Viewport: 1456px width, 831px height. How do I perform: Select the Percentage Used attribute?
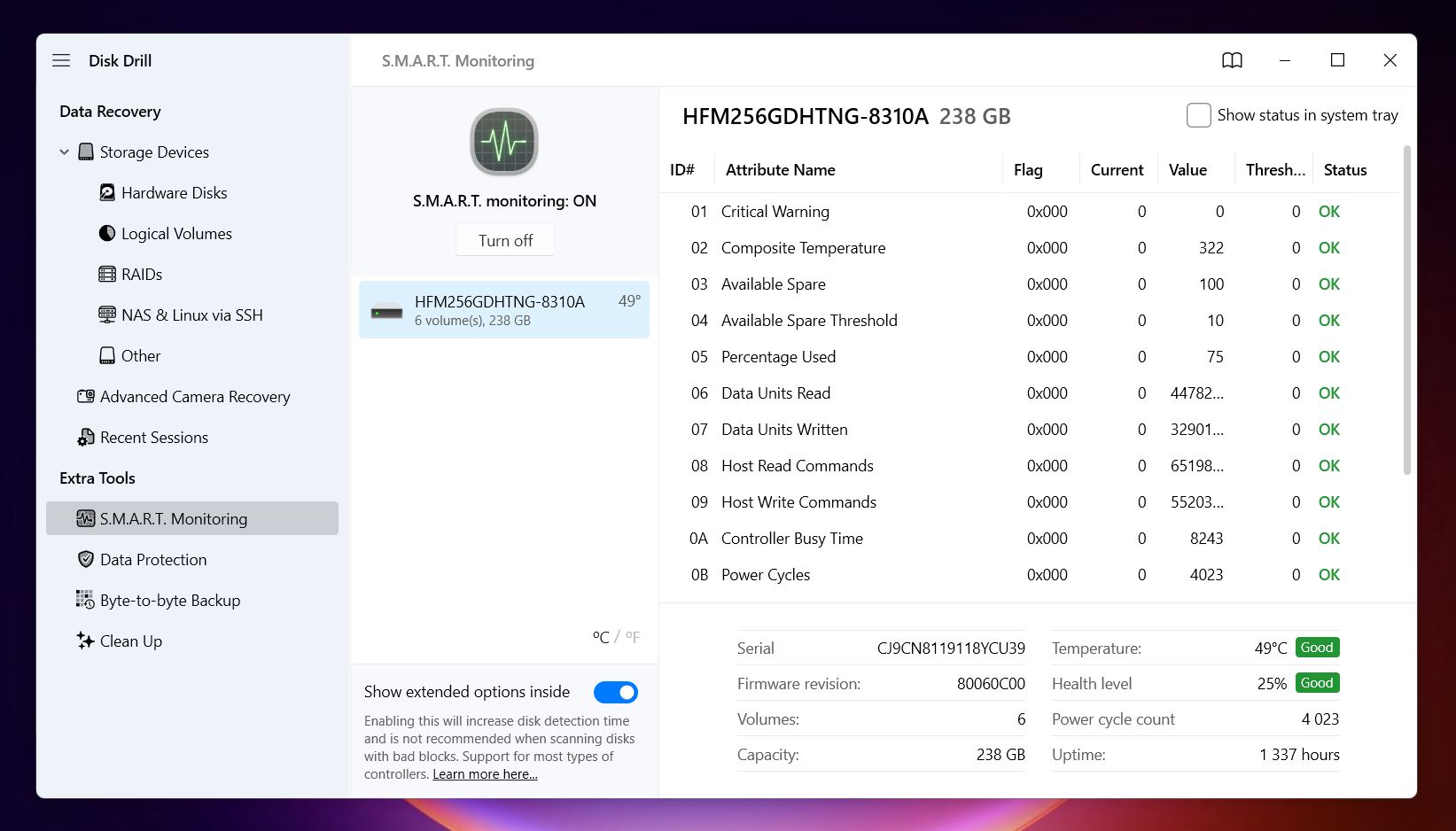(x=1030, y=357)
